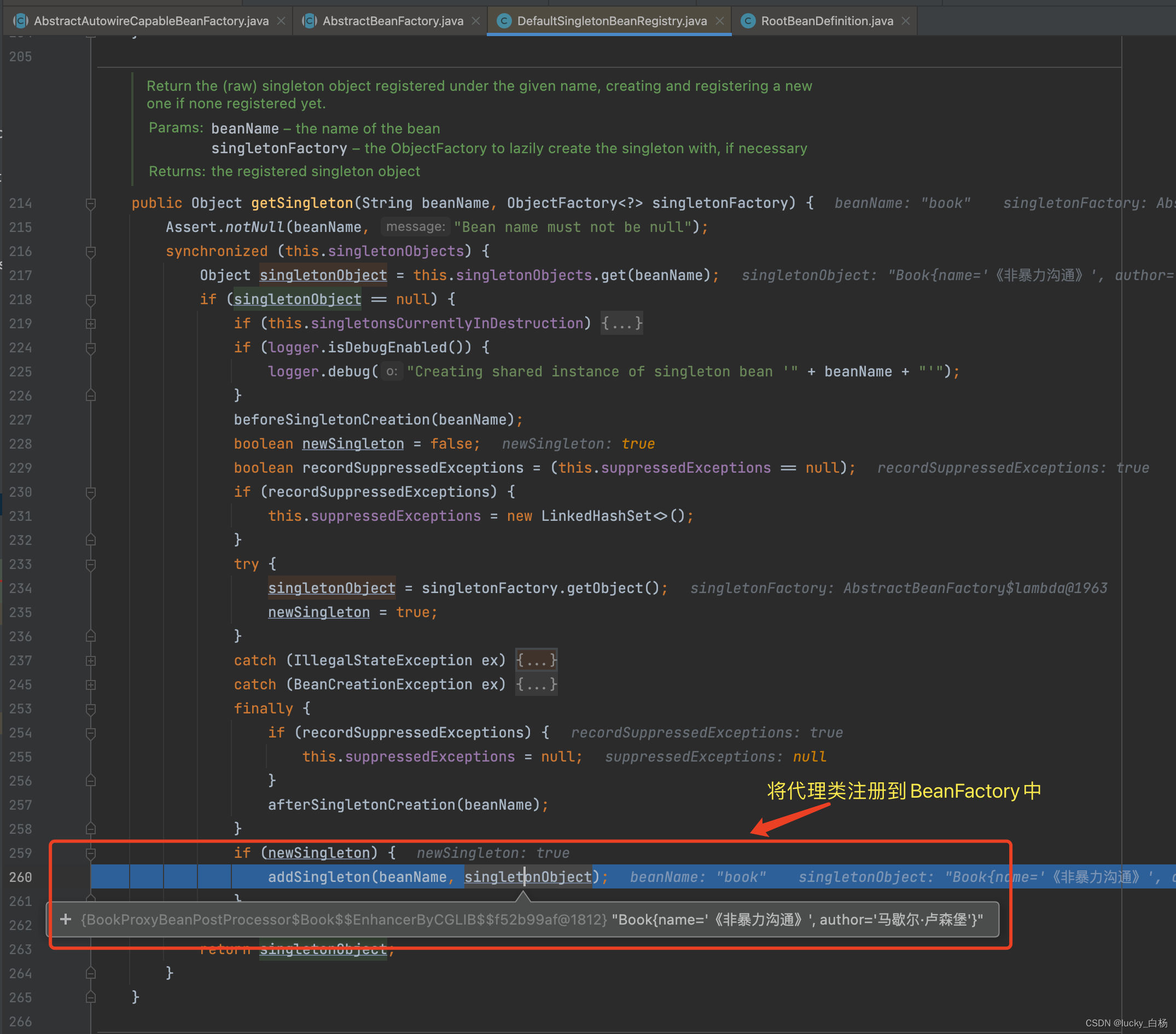Click line number 260 in gutter
This screenshot has height=1034, width=1176.
21,877
